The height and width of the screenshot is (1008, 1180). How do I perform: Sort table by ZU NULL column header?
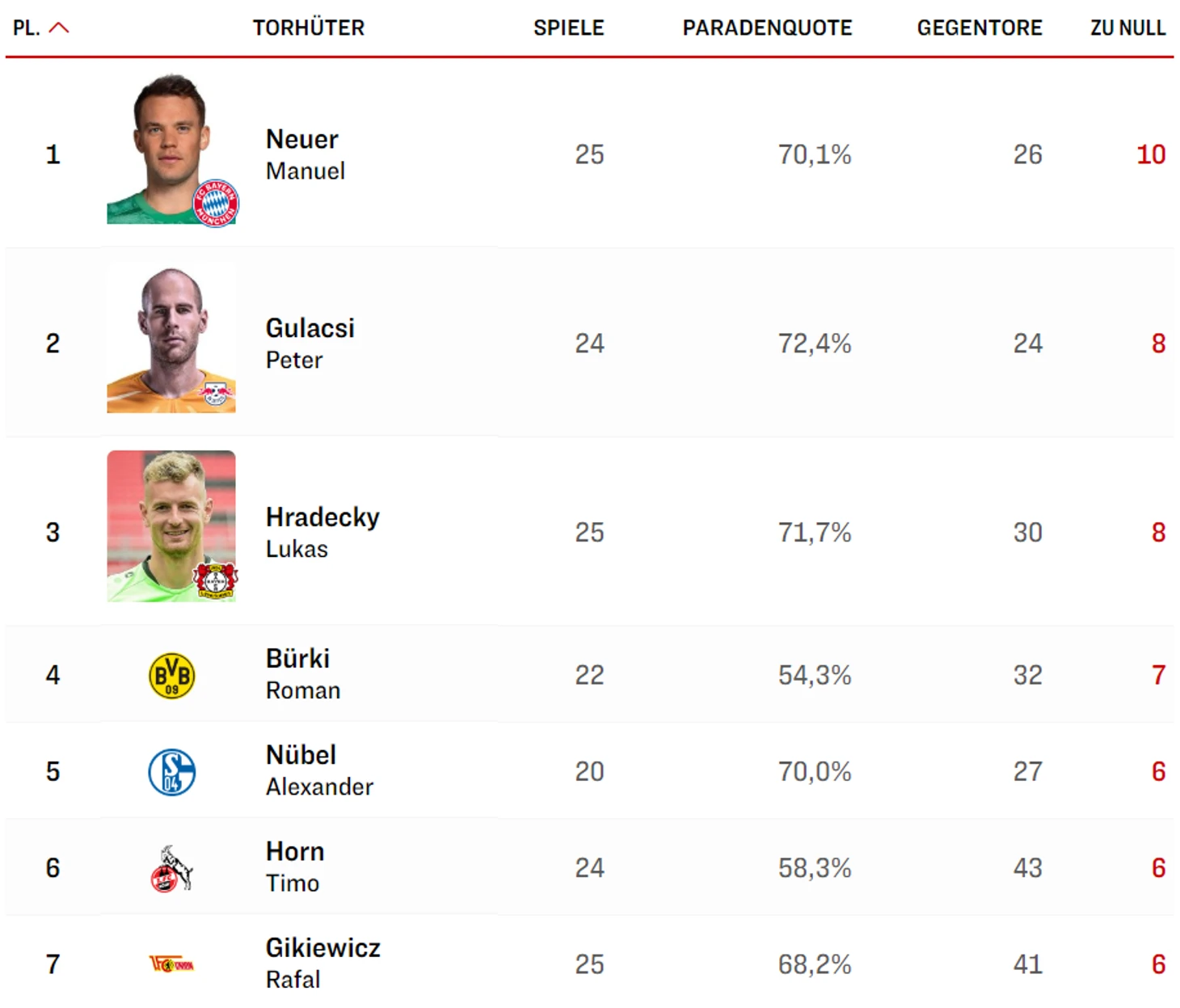coord(1127,28)
